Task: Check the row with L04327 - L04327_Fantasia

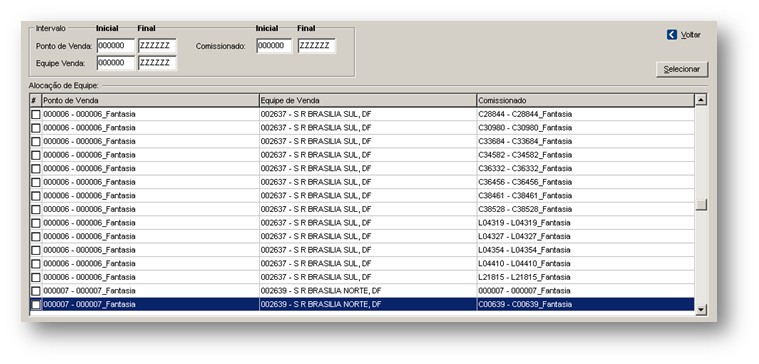Action: point(36,237)
